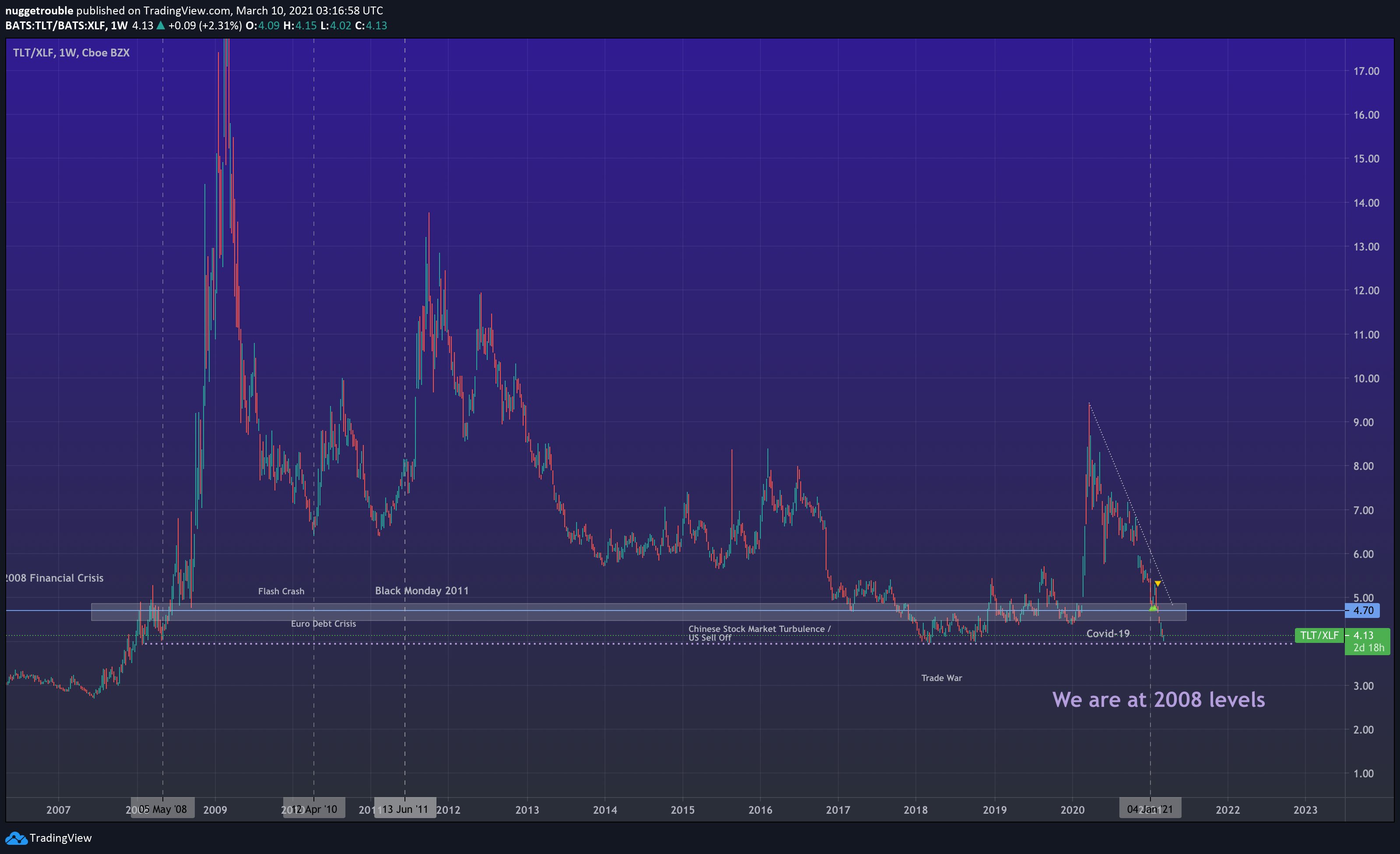Screen dimensions: 1400x854
Task: Click the C:4.13 close value in header
Action: tap(371, 25)
